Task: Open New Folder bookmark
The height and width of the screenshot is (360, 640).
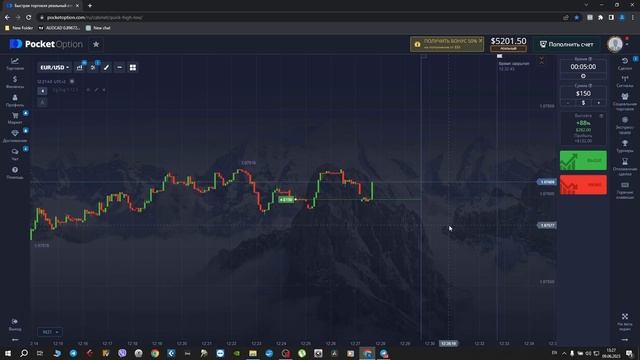Action: pos(19,28)
